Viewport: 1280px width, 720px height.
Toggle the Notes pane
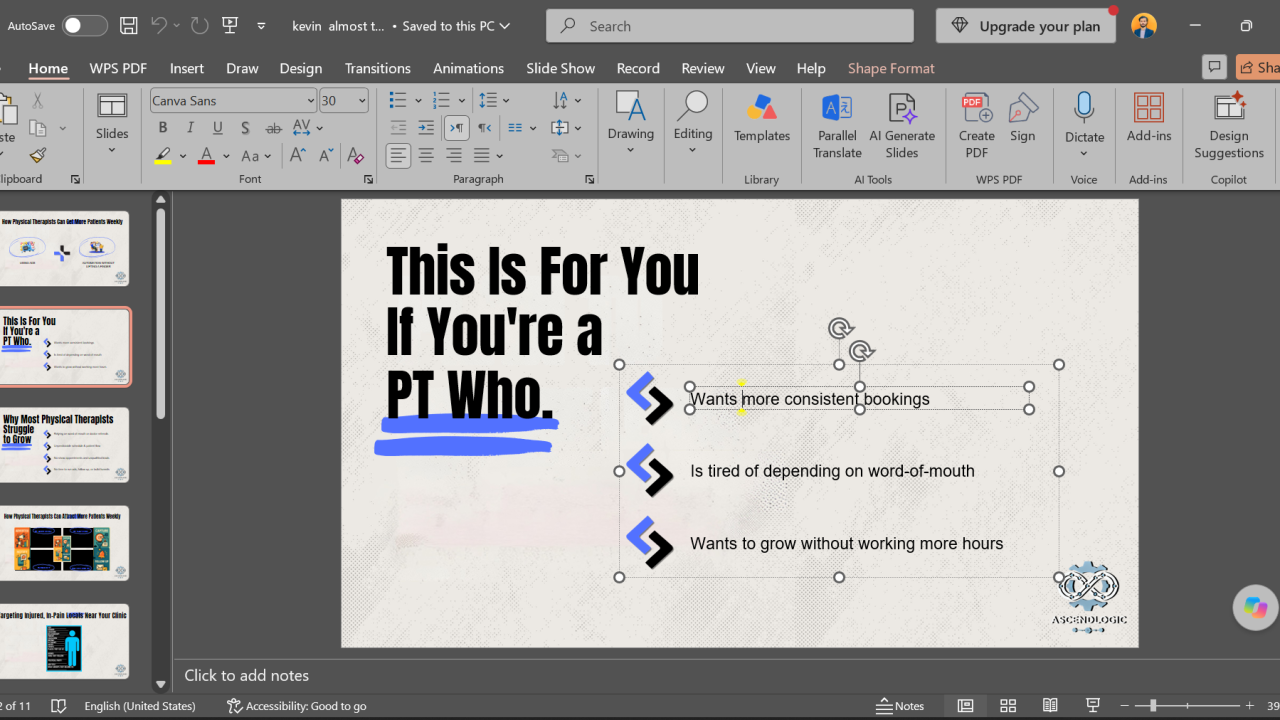[900, 706]
